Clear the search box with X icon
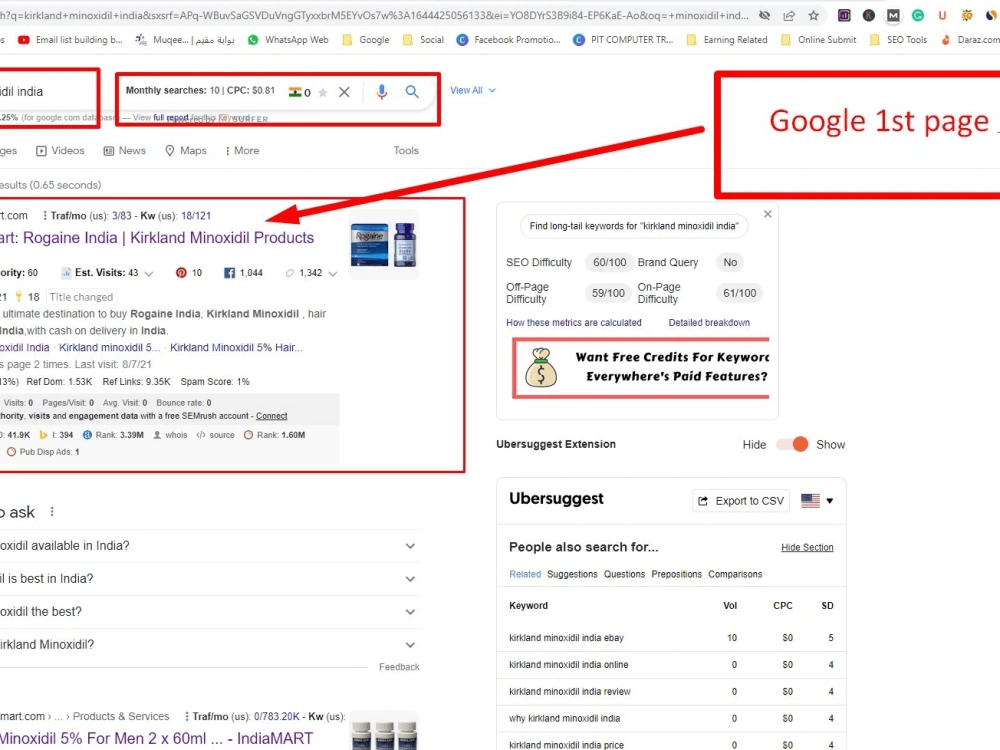 click(x=344, y=92)
